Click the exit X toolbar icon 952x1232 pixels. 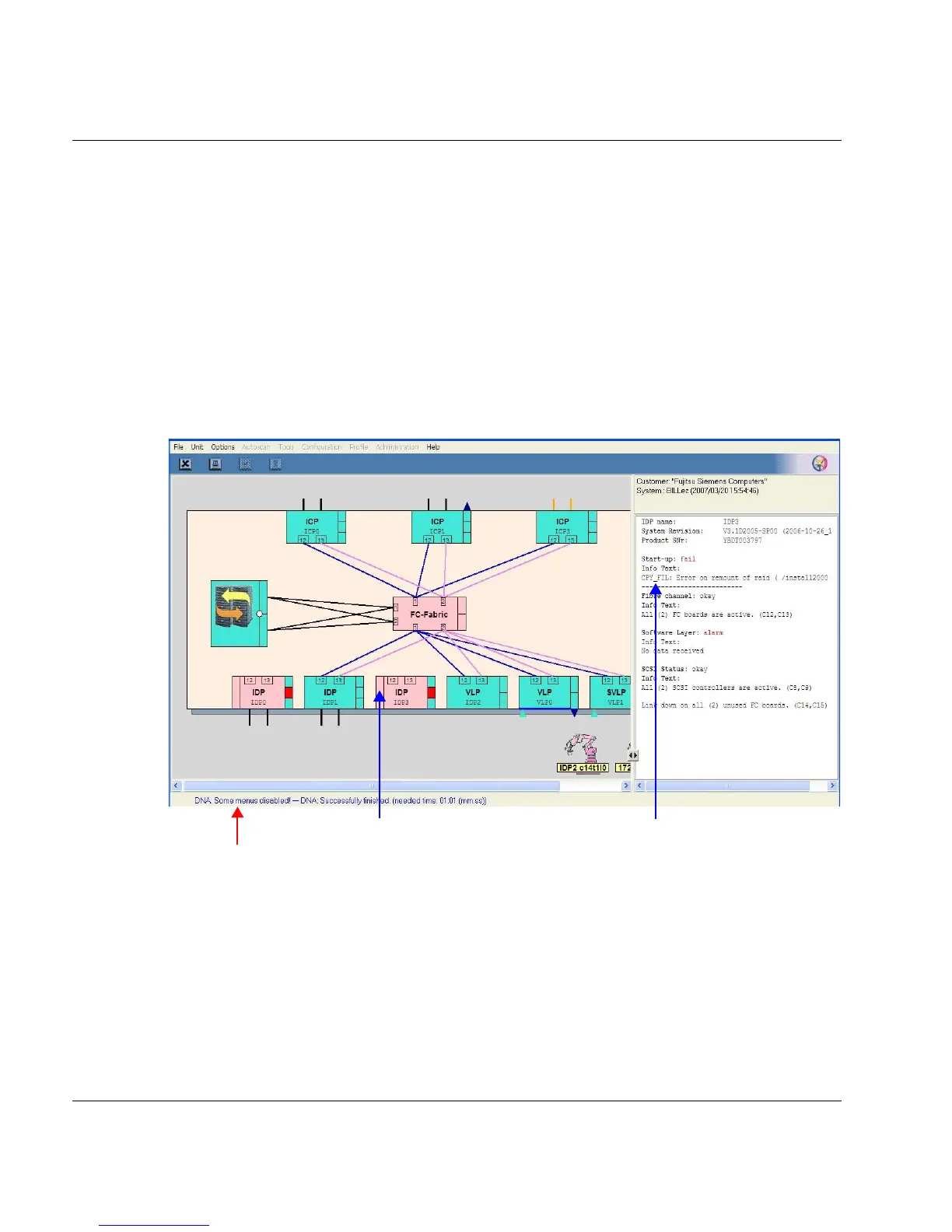tap(185, 464)
